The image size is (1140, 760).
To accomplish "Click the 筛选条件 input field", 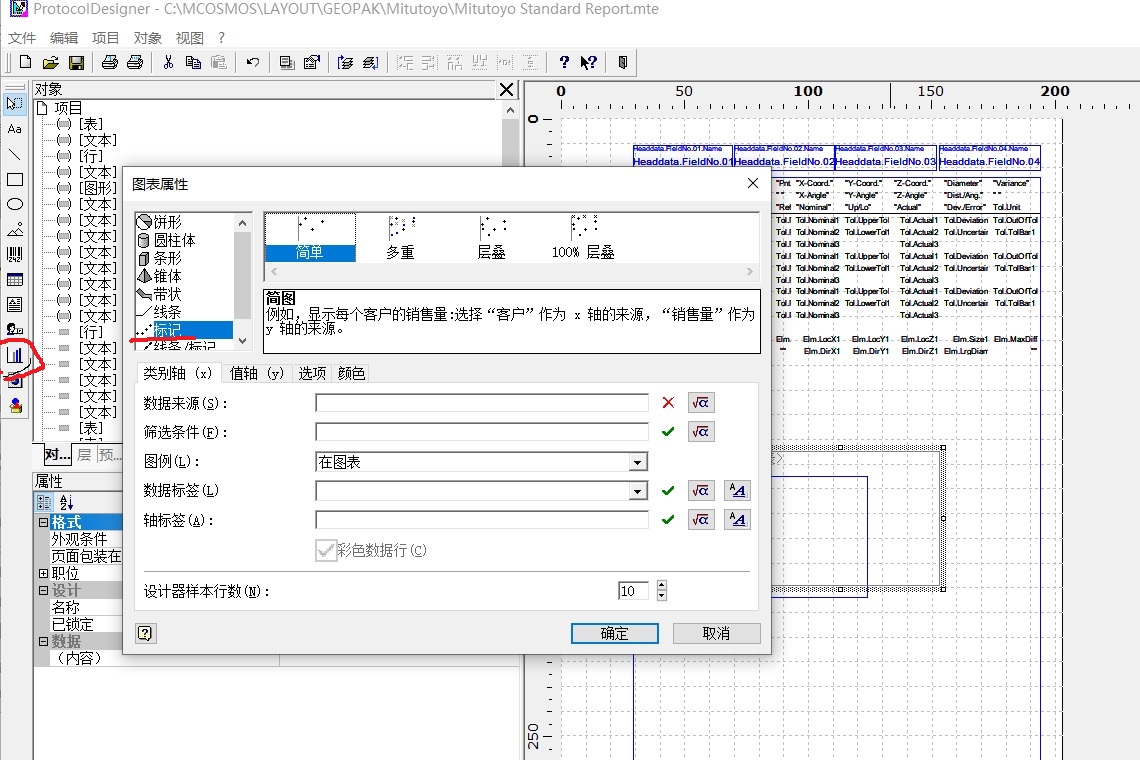I will point(482,432).
